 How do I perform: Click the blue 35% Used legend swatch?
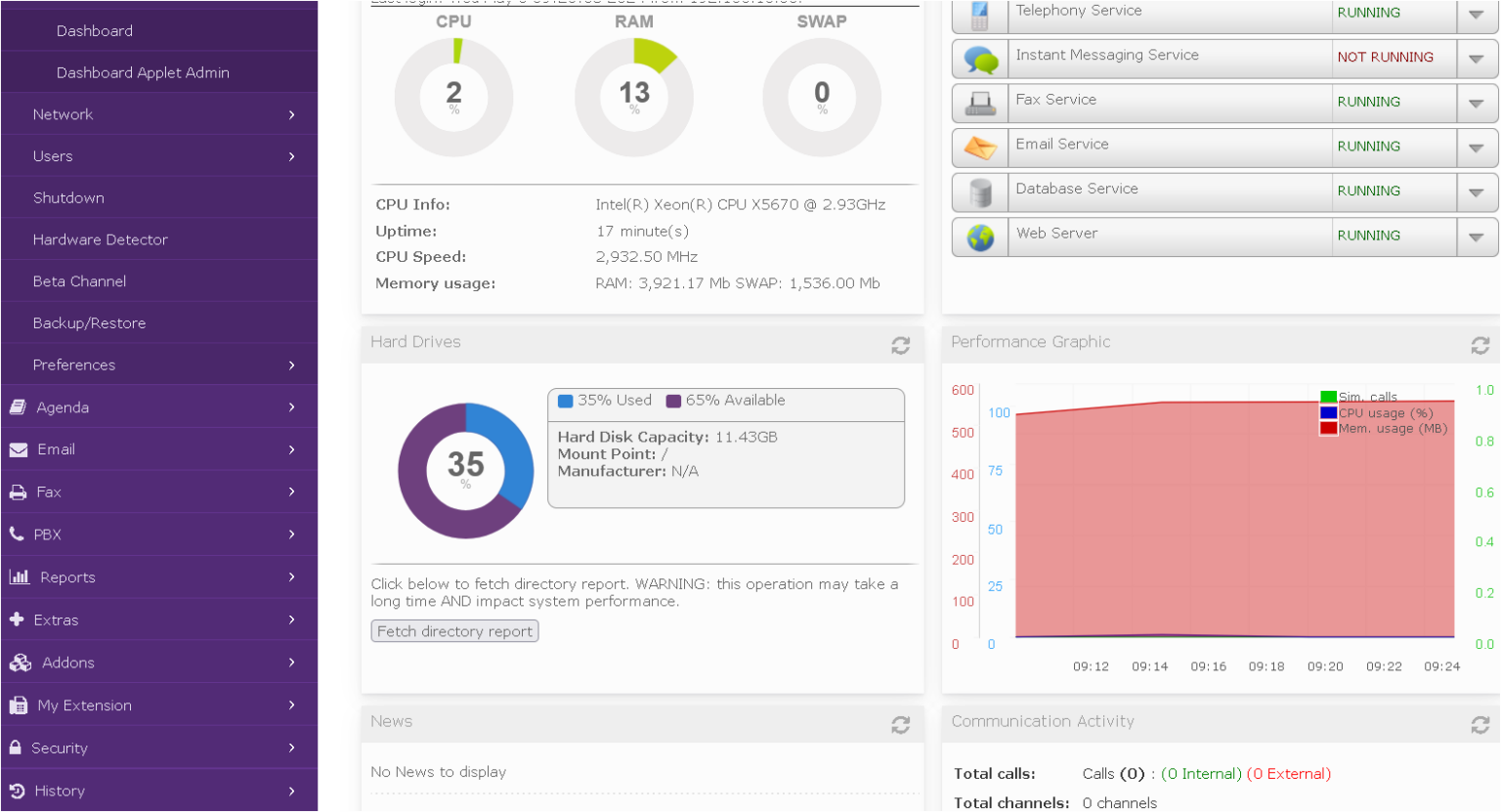coord(565,401)
